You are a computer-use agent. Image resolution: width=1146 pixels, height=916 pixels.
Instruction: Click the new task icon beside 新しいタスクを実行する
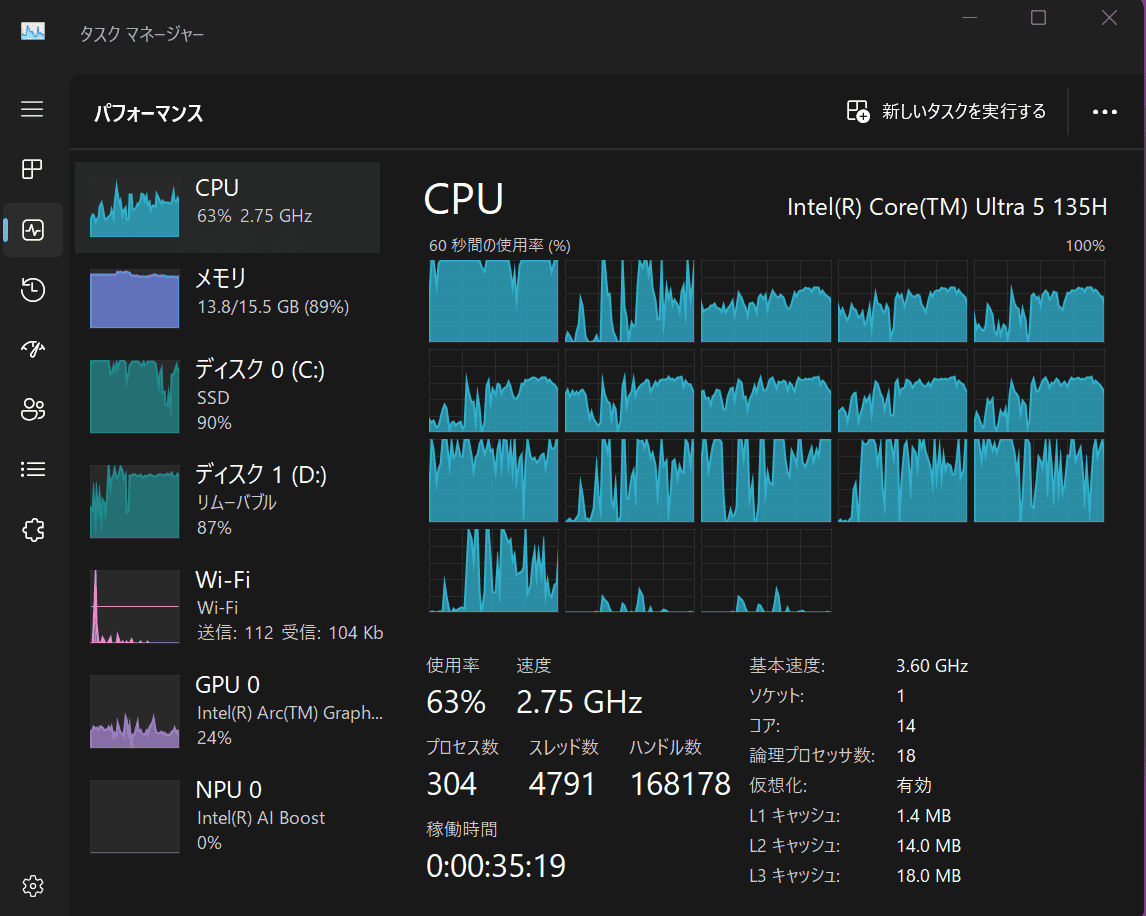(x=857, y=111)
